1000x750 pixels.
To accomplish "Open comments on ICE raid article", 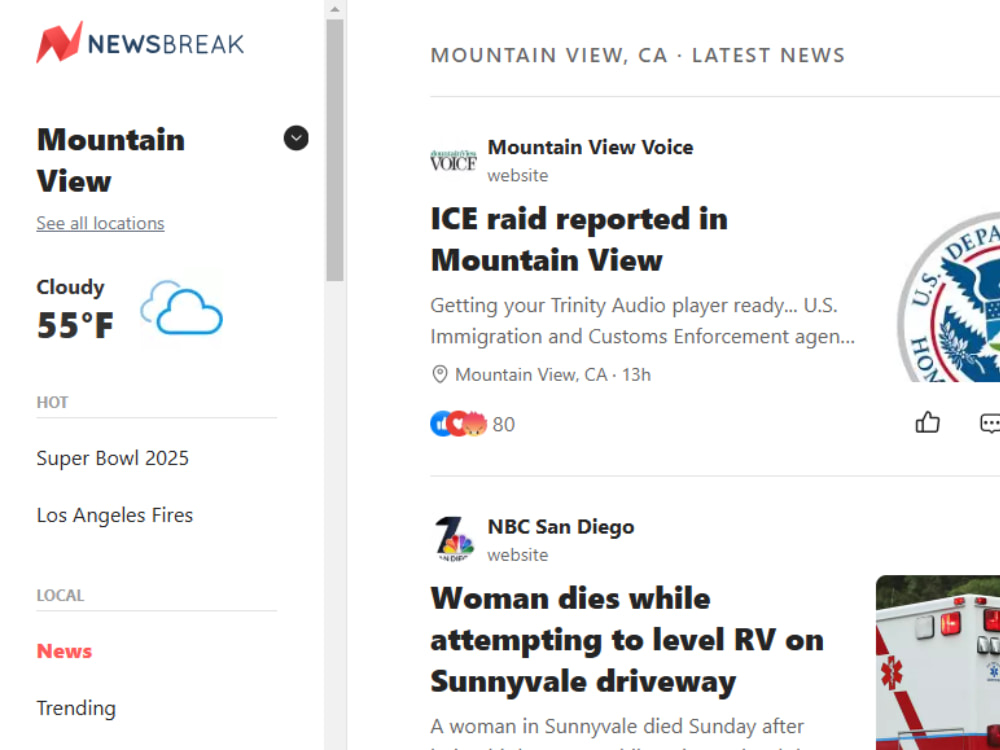I will click(990, 423).
